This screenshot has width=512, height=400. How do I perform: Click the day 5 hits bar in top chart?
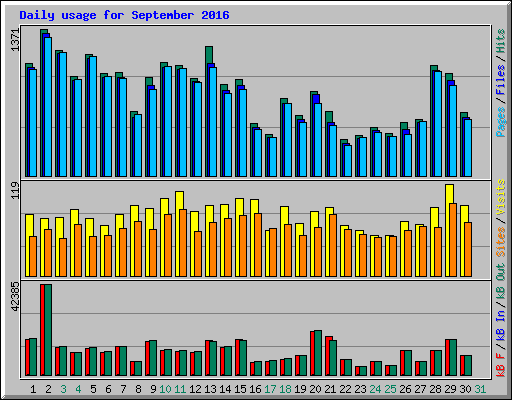pos(87,116)
